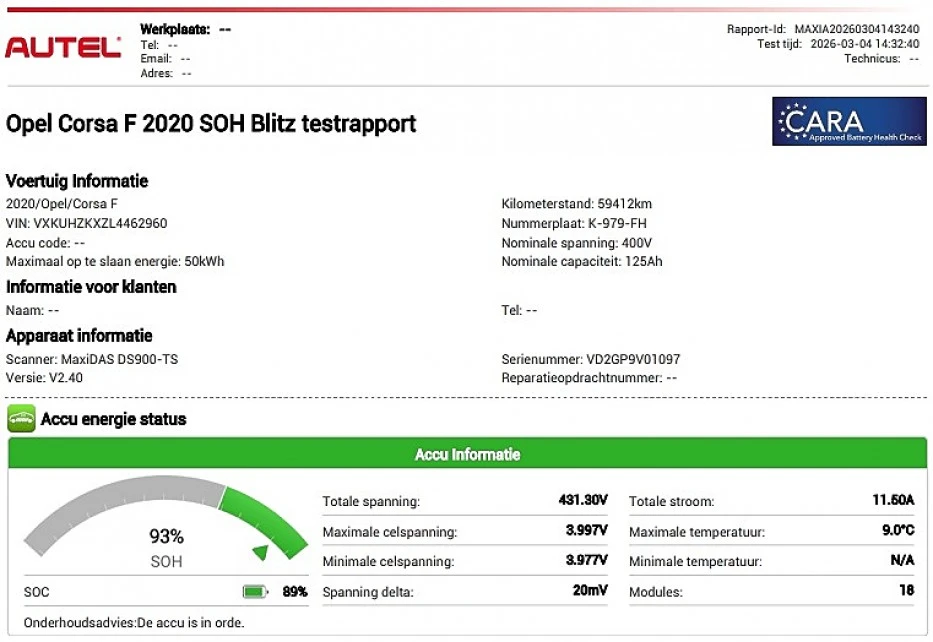Click the Spanning delta 20mV row

[x=465, y=591]
